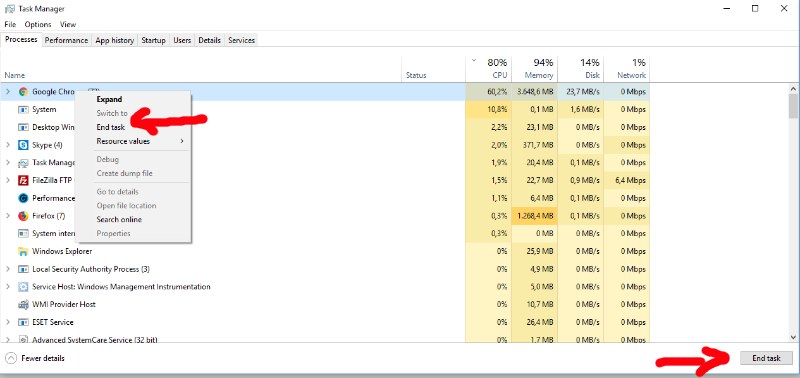Sort by the Status column header
800x378 pixels.
pos(433,69)
